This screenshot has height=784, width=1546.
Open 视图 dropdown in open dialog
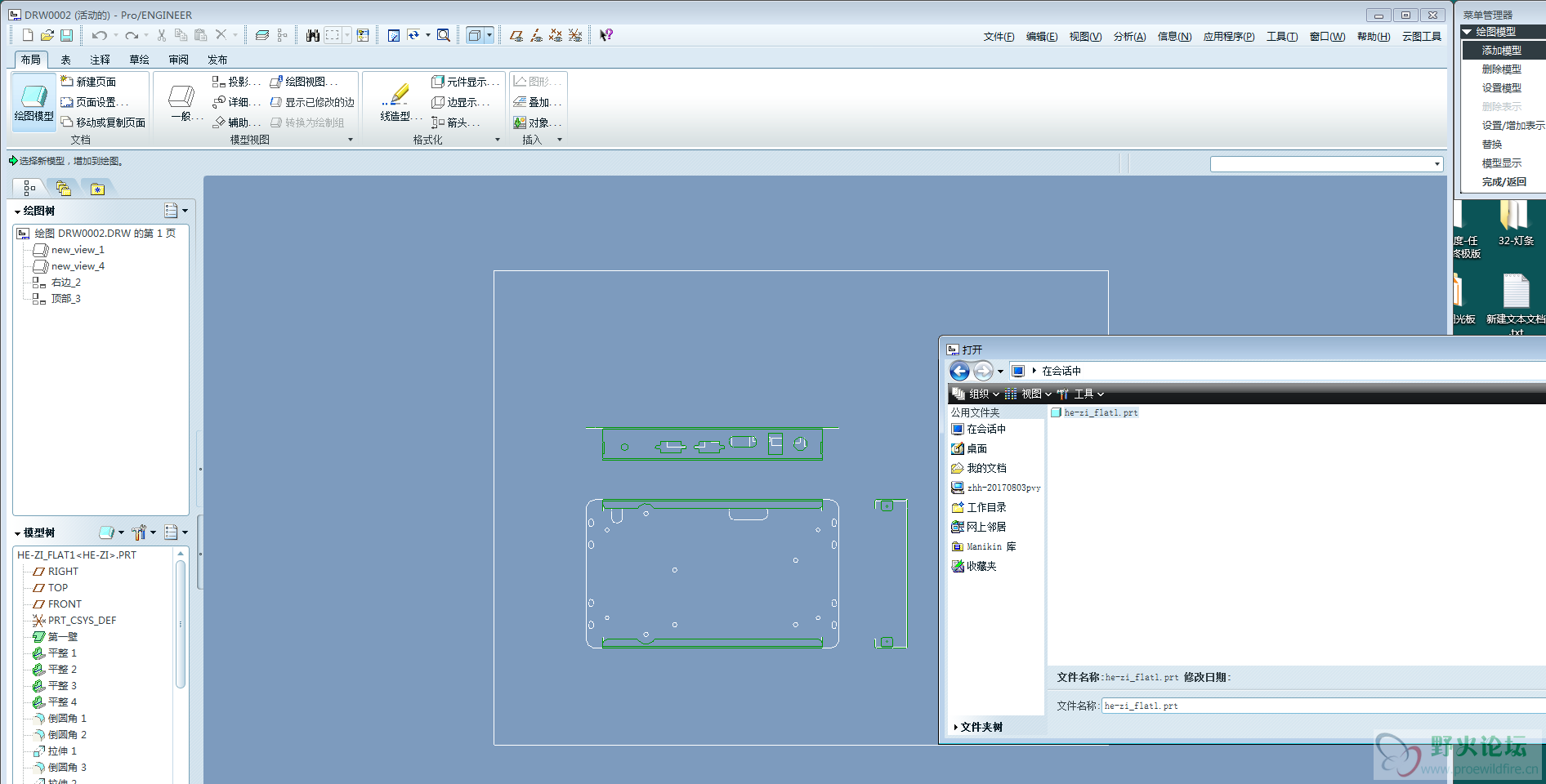[1028, 394]
